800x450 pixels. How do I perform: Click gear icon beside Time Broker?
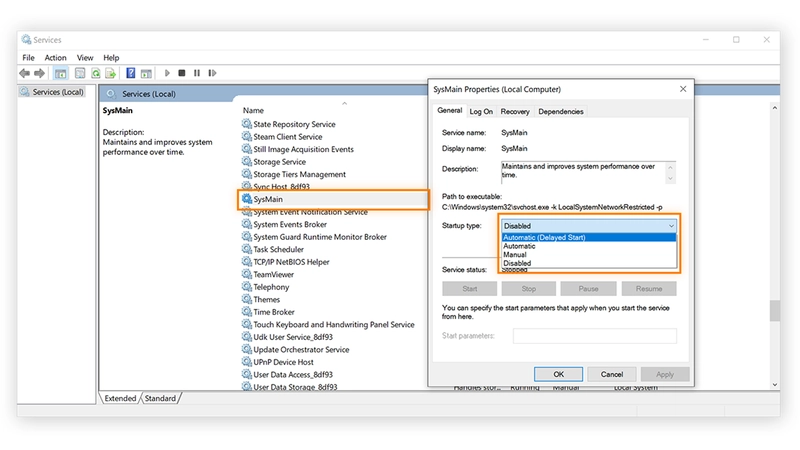pos(247,312)
